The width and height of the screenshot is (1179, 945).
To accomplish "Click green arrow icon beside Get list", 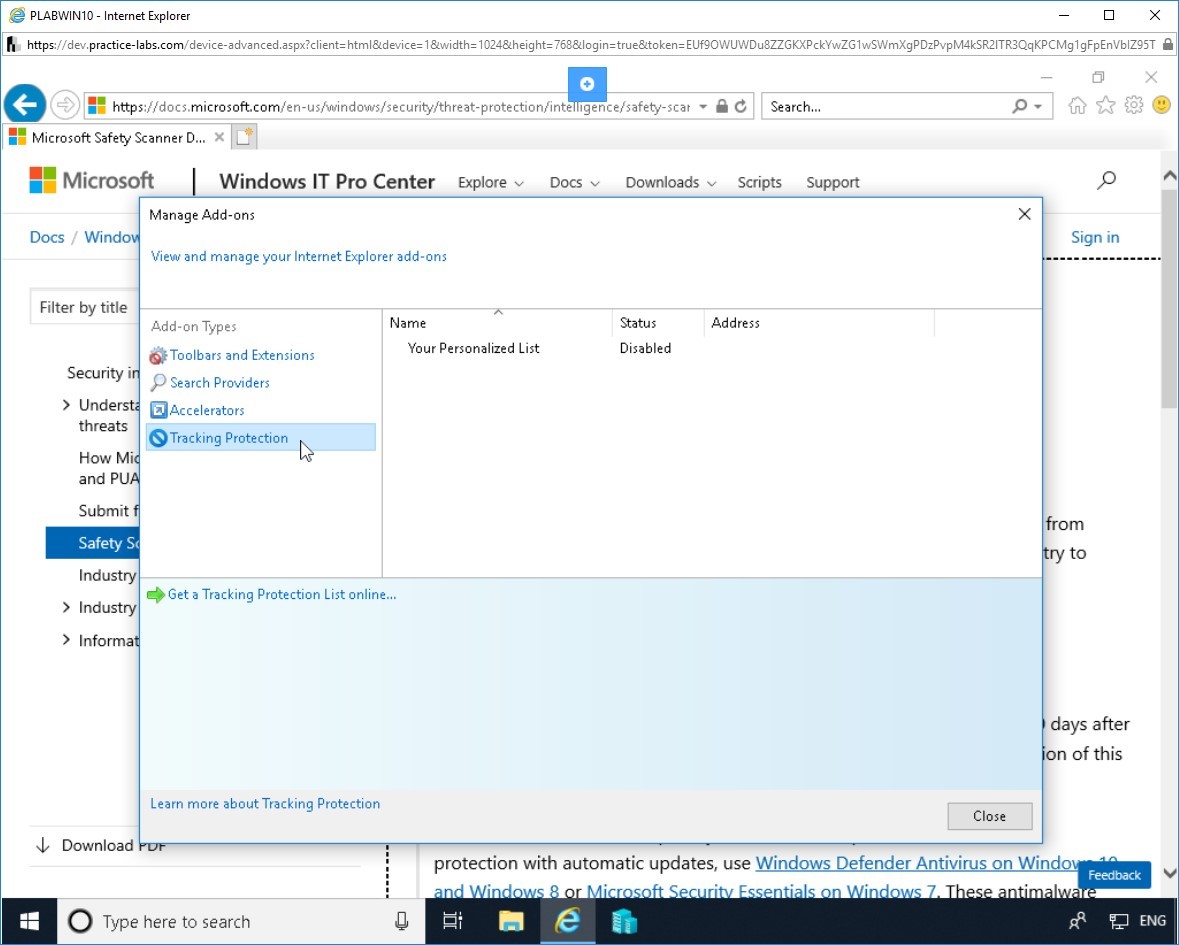I will pos(156,595).
